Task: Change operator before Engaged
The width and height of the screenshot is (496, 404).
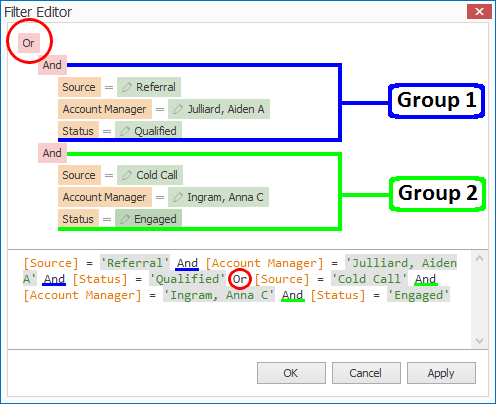Action: pos(107,219)
